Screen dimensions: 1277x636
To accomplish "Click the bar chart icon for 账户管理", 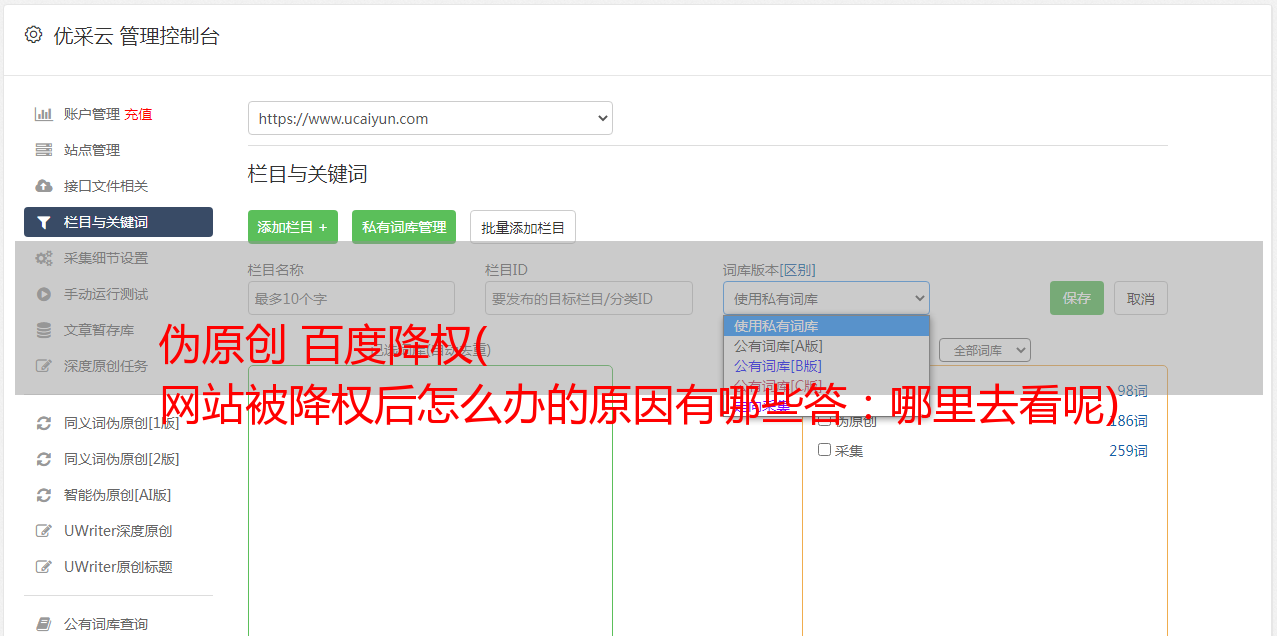I will 44,114.
